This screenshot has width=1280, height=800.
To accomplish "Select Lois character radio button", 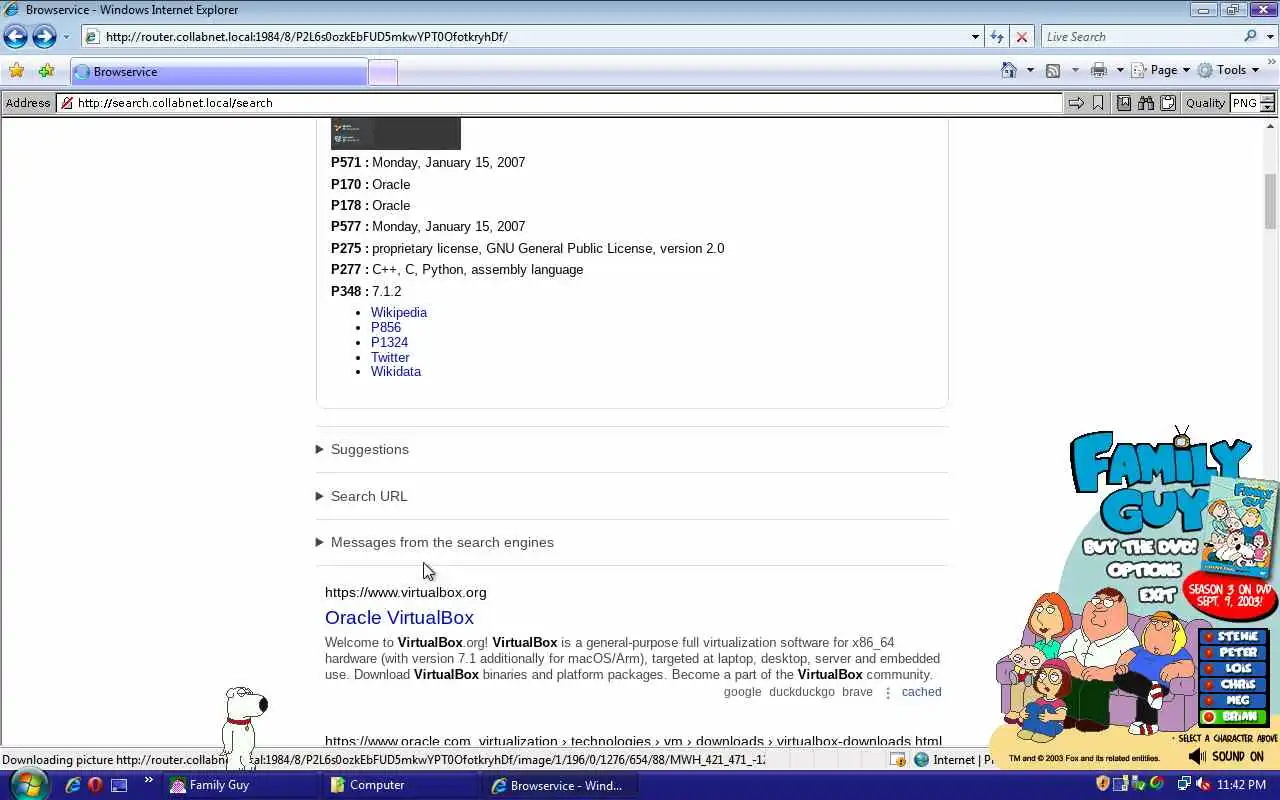I will [1208, 668].
